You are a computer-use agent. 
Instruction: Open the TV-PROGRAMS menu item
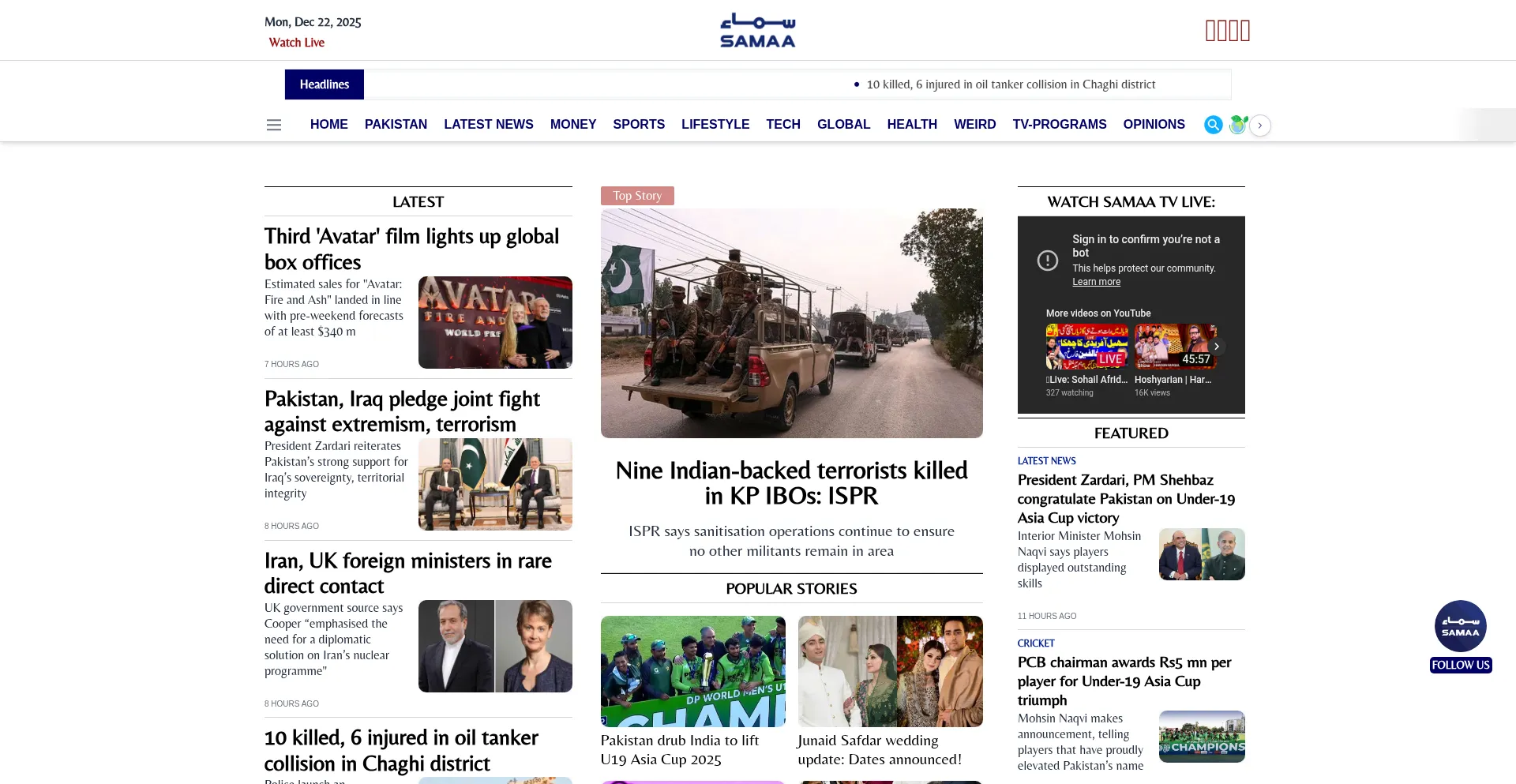click(1060, 124)
